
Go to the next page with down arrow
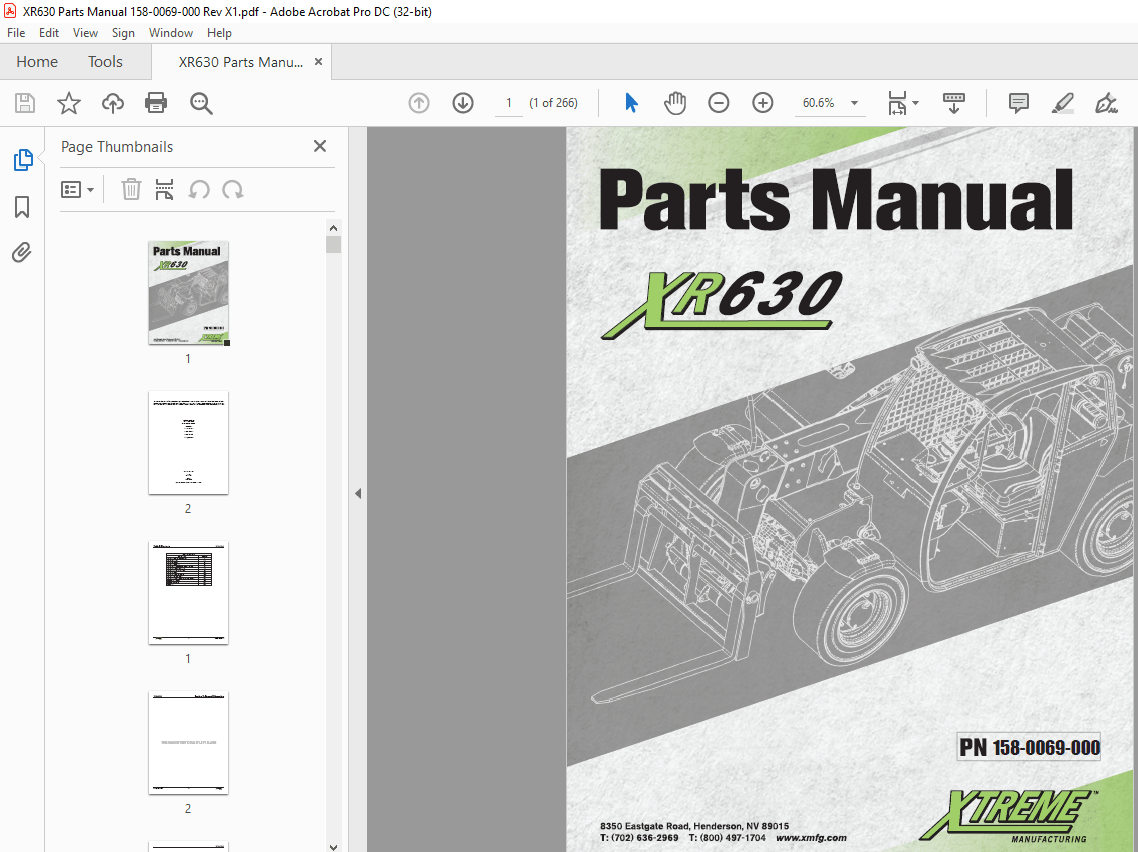[x=462, y=102]
